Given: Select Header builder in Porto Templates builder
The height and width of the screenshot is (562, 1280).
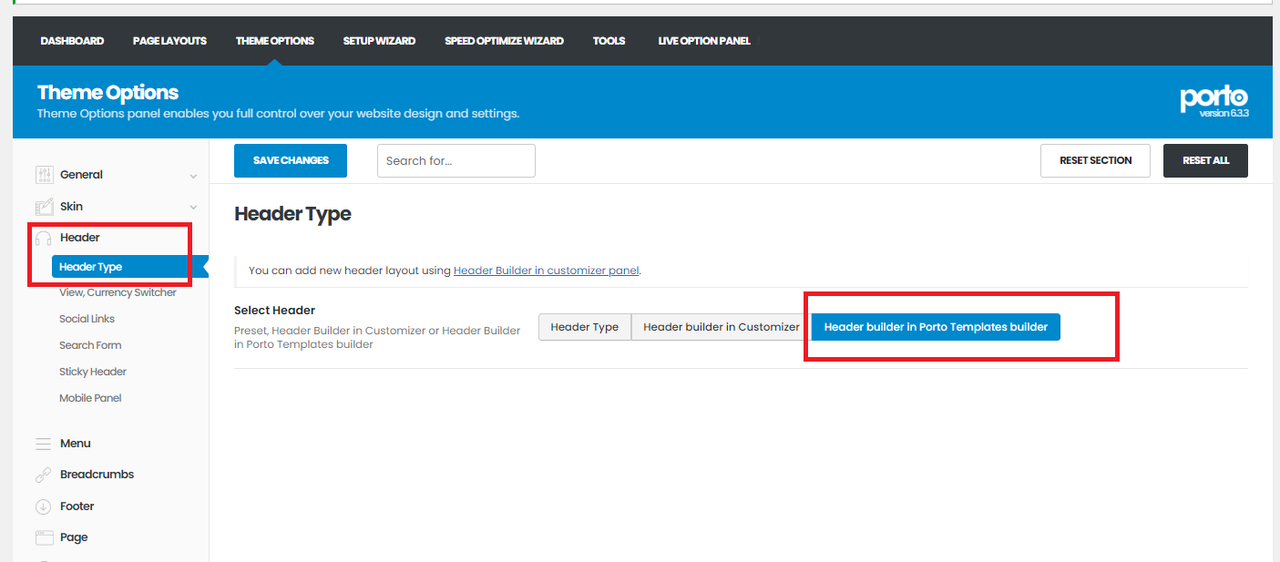Looking at the screenshot, I should coord(936,327).
